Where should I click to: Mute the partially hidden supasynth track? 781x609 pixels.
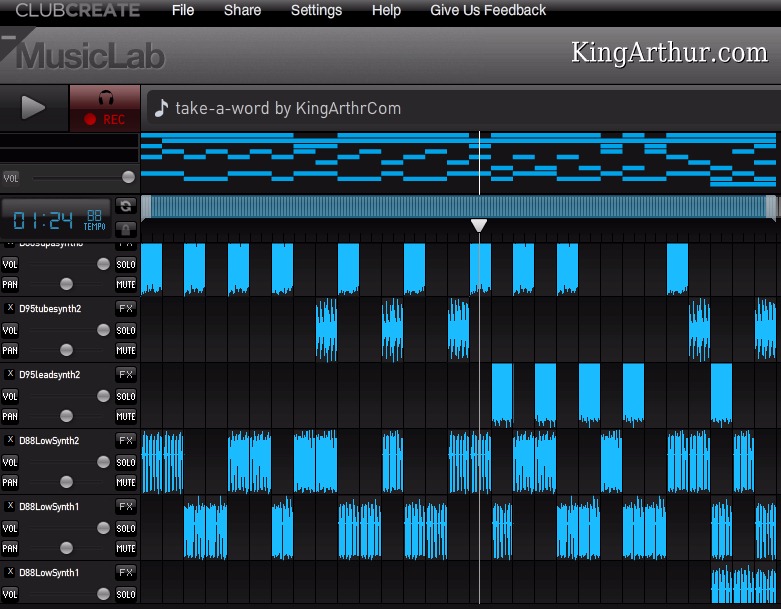click(126, 284)
